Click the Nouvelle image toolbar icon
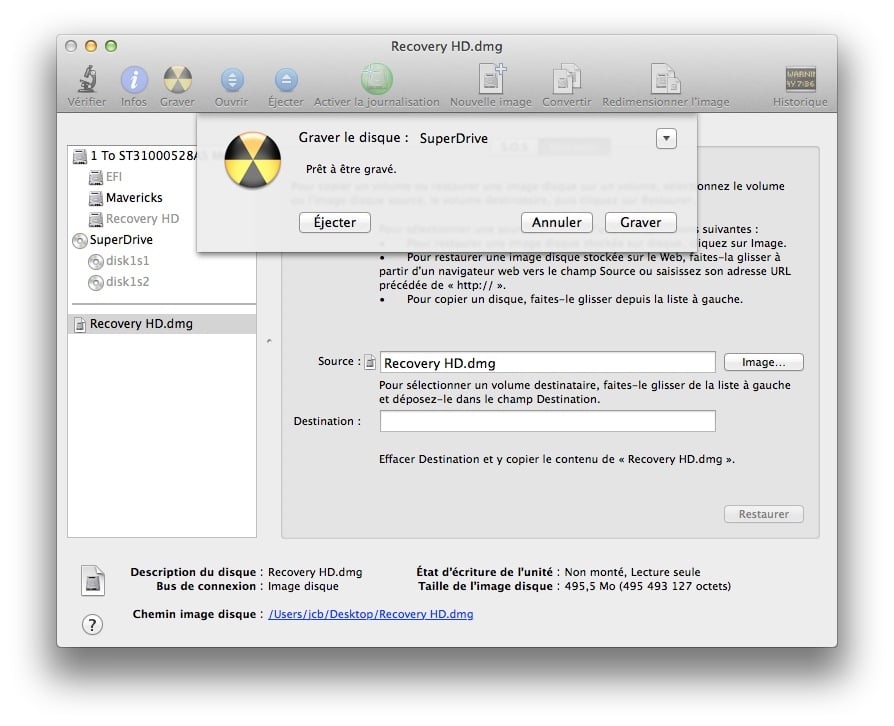 (491, 80)
